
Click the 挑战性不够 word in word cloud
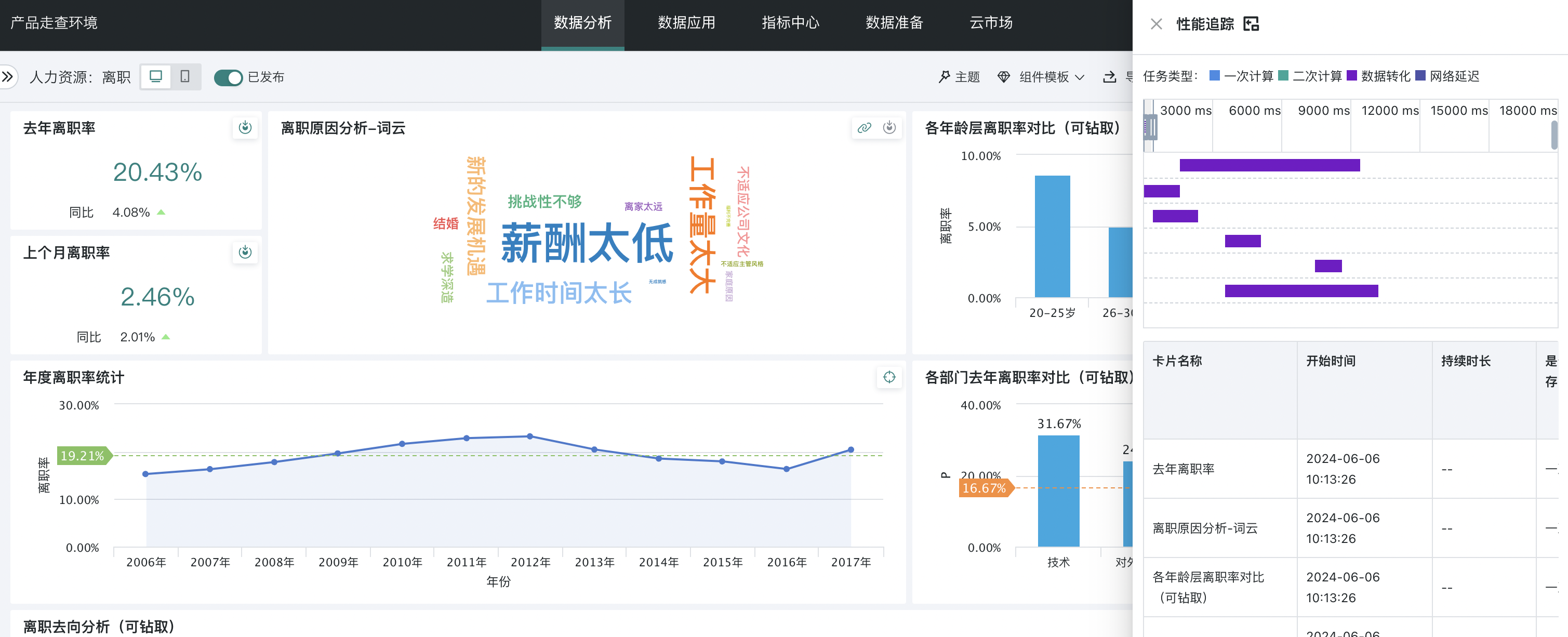[544, 201]
